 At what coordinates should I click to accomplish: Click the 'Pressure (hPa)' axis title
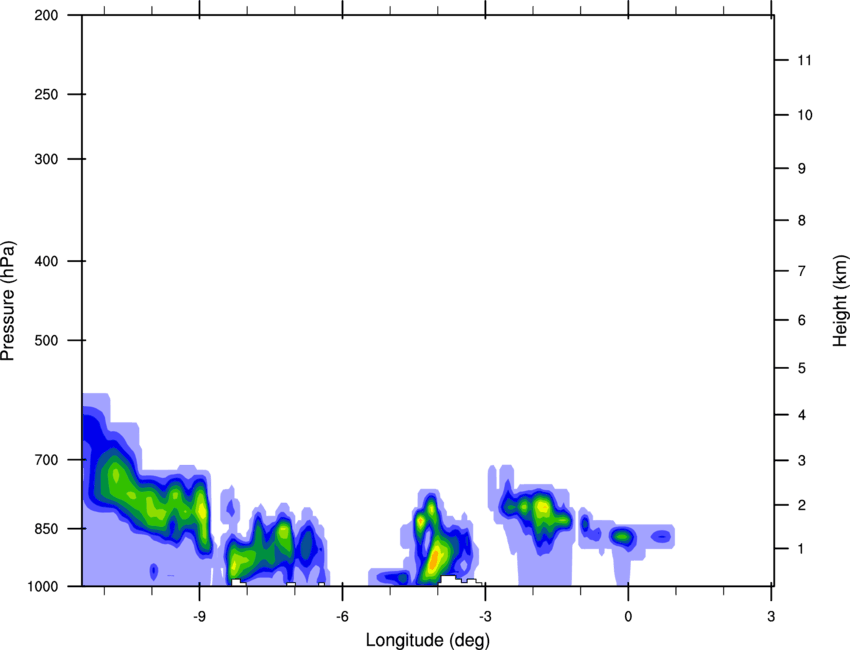[9, 300]
